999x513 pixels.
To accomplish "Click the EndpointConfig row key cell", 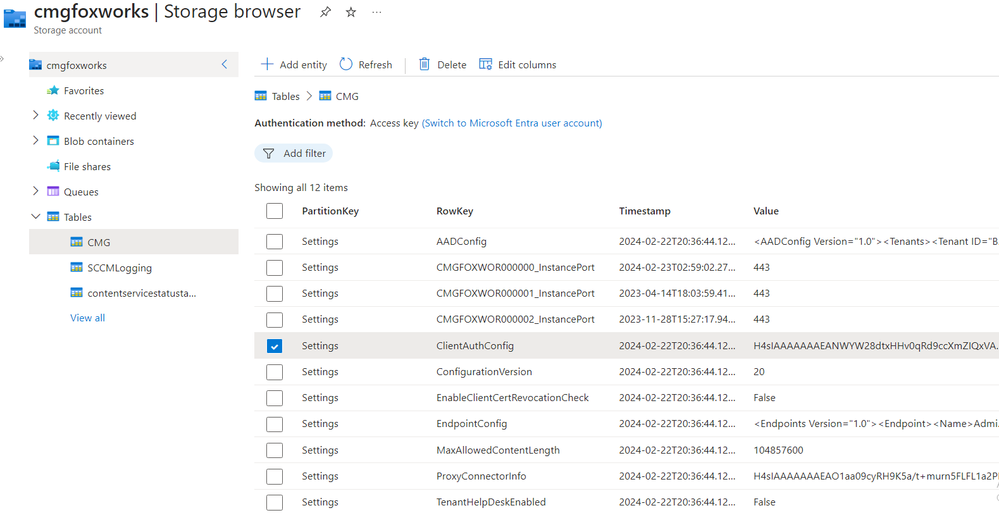I will coord(471,424).
